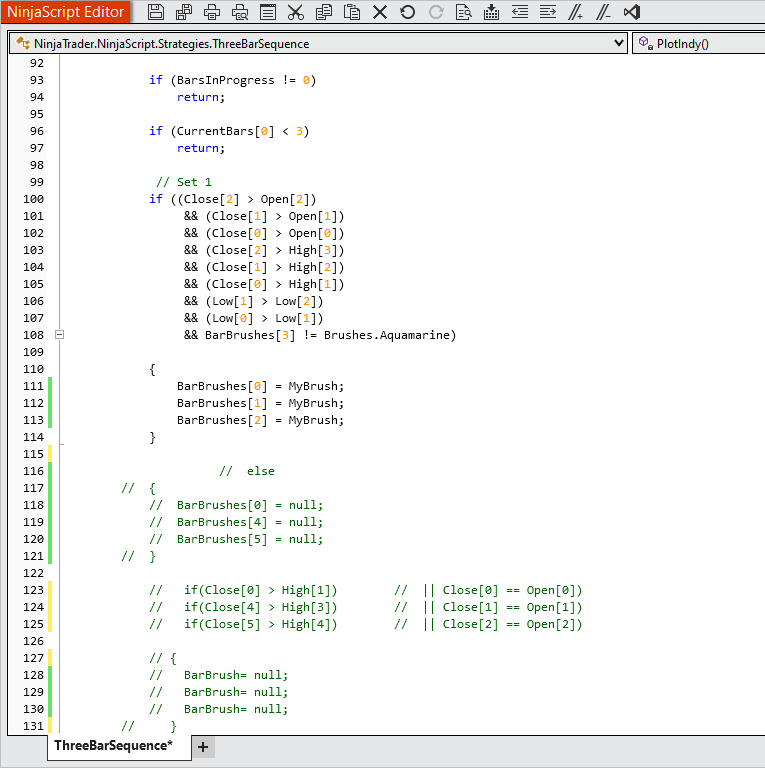Image resolution: width=765 pixels, height=768 pixels.
Task: Click the Copy icon
Action: [323, 13]
